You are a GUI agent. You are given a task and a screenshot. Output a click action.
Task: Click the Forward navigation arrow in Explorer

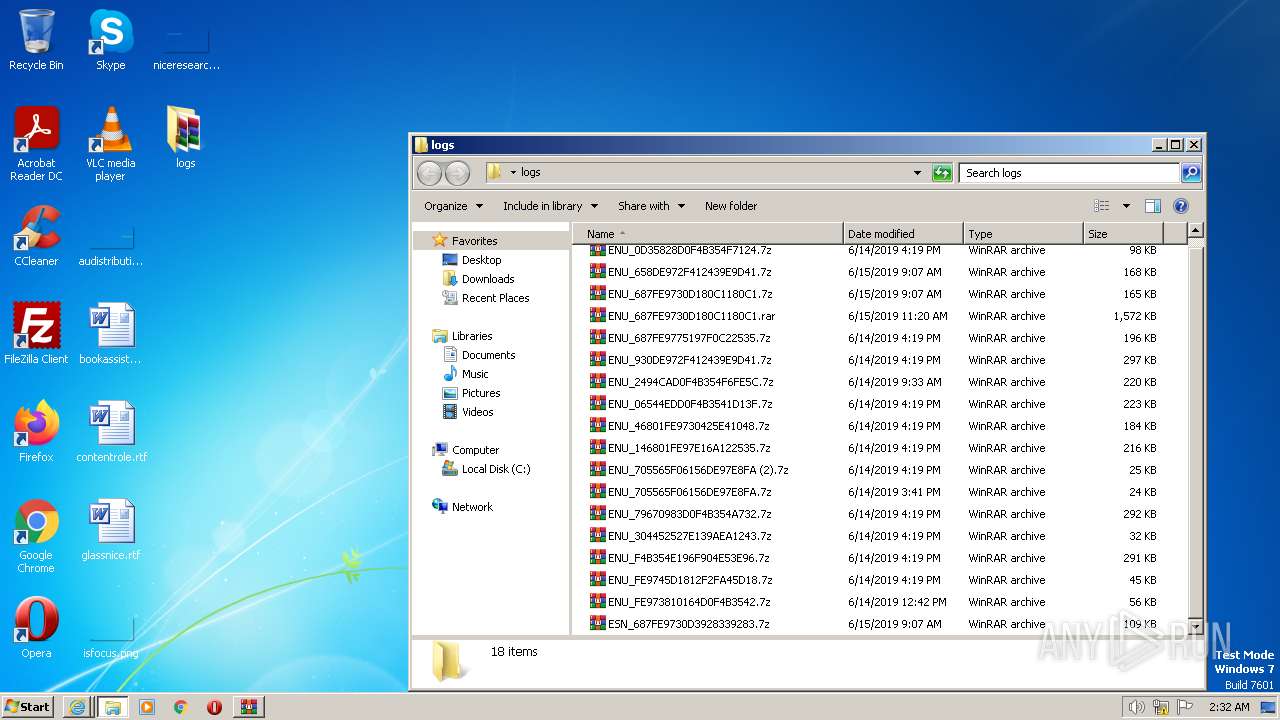(457, 173)
